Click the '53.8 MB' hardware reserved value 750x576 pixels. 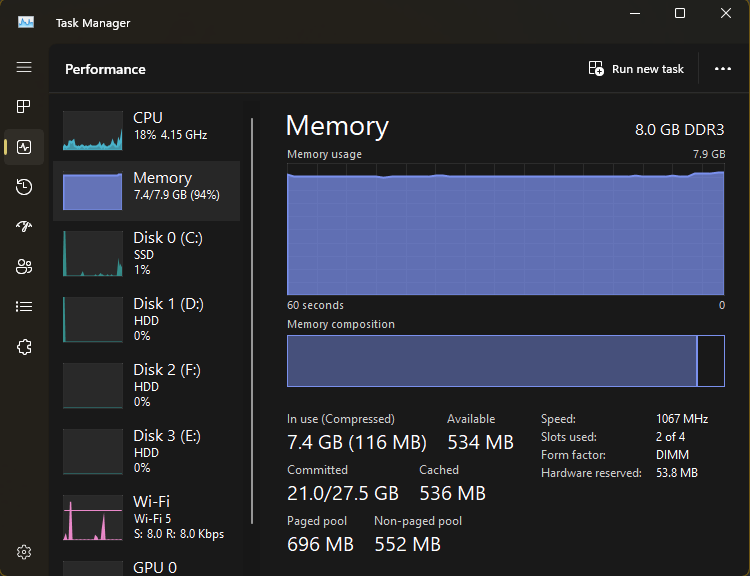[x=676, y=473]
